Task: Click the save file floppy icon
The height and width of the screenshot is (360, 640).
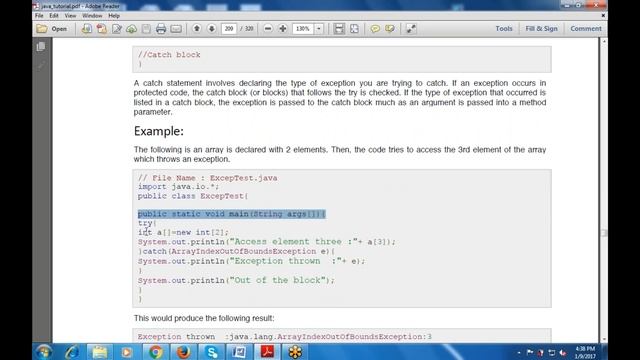Action: 146,29
